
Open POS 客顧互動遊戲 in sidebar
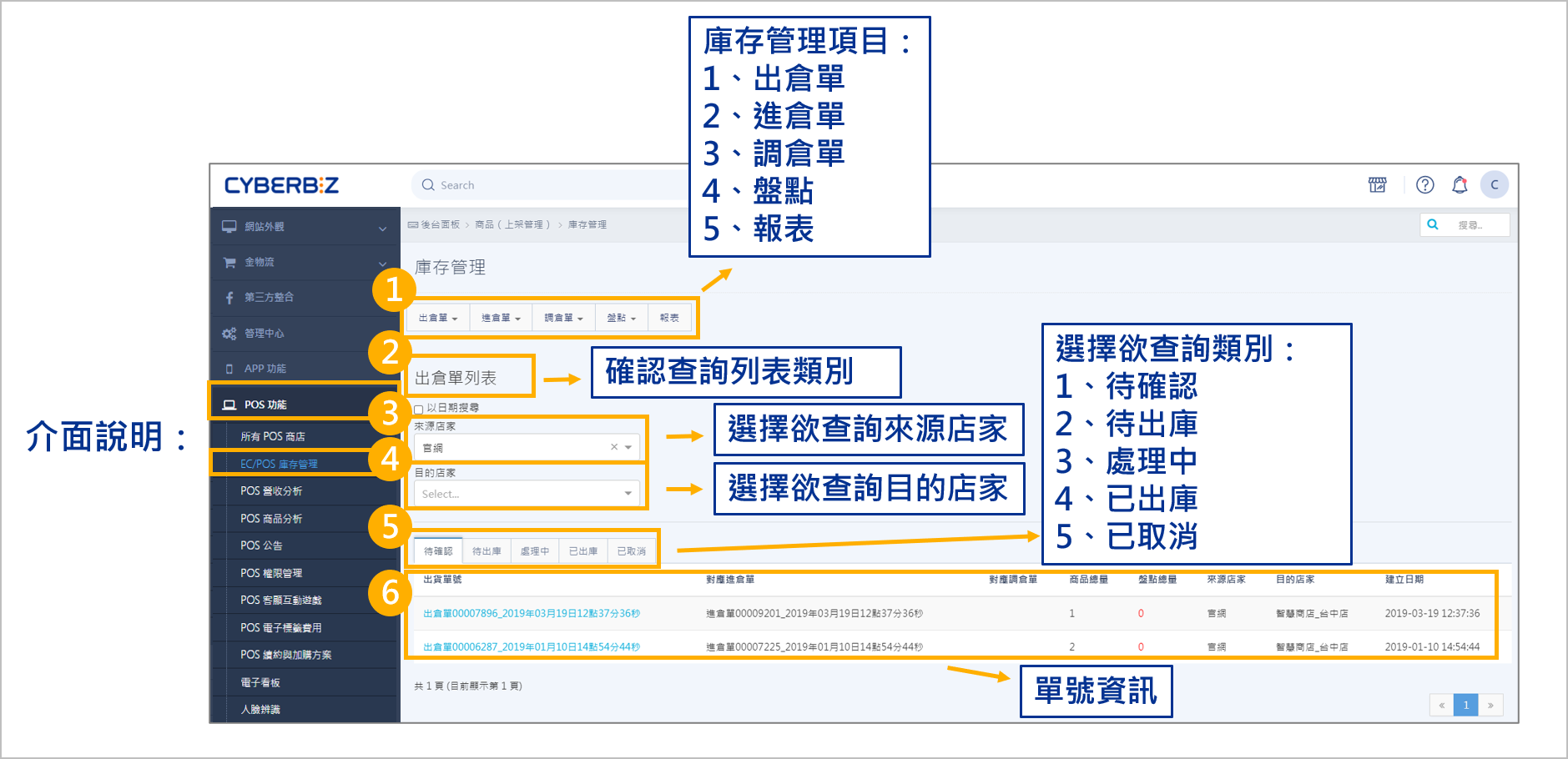tap(281, 601)
